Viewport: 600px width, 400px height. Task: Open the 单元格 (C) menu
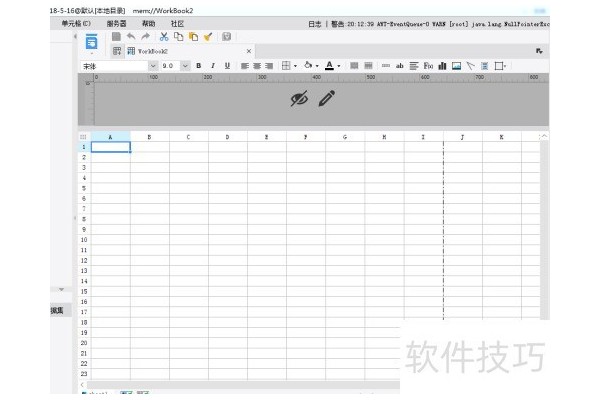pyautogui.click(x=76, y=23)
